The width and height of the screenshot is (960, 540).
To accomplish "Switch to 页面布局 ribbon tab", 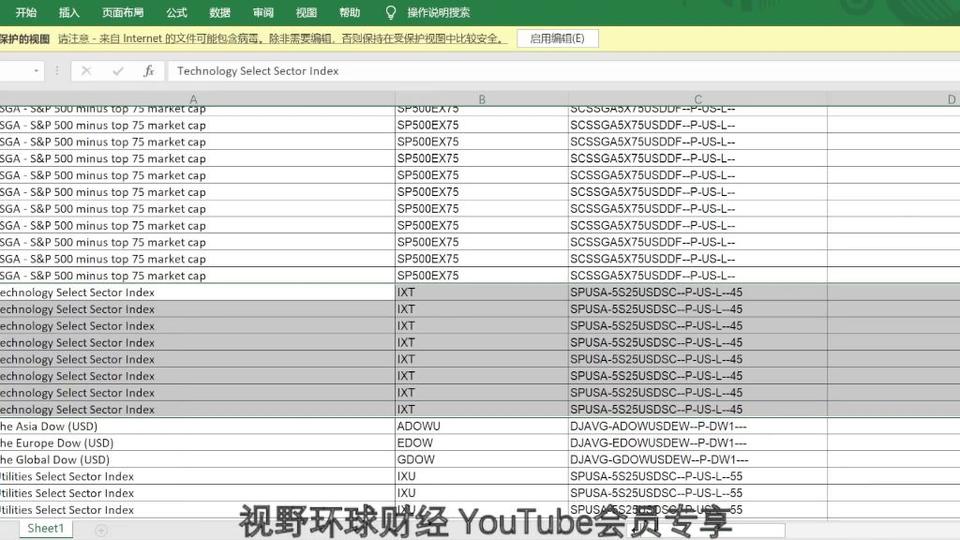I will pos(123,12).
